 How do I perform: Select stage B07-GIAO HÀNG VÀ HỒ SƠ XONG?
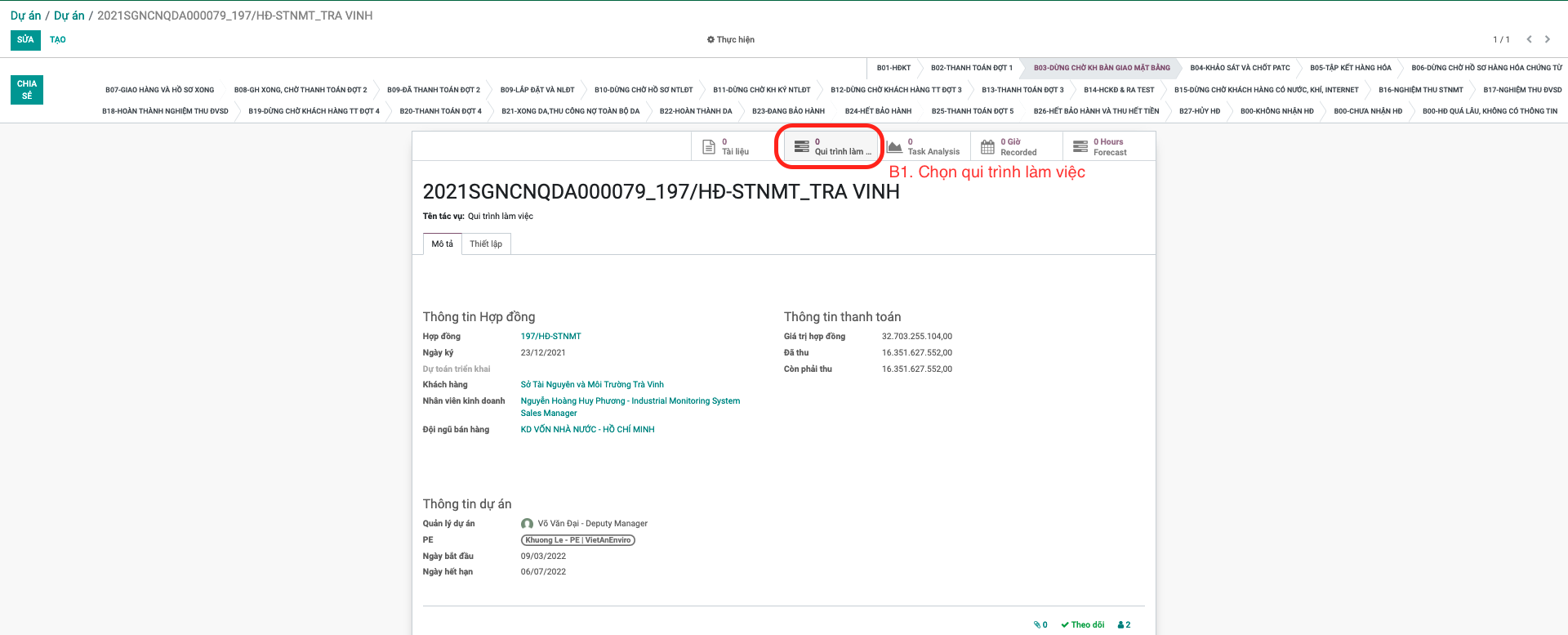click(x=159, y=90)
